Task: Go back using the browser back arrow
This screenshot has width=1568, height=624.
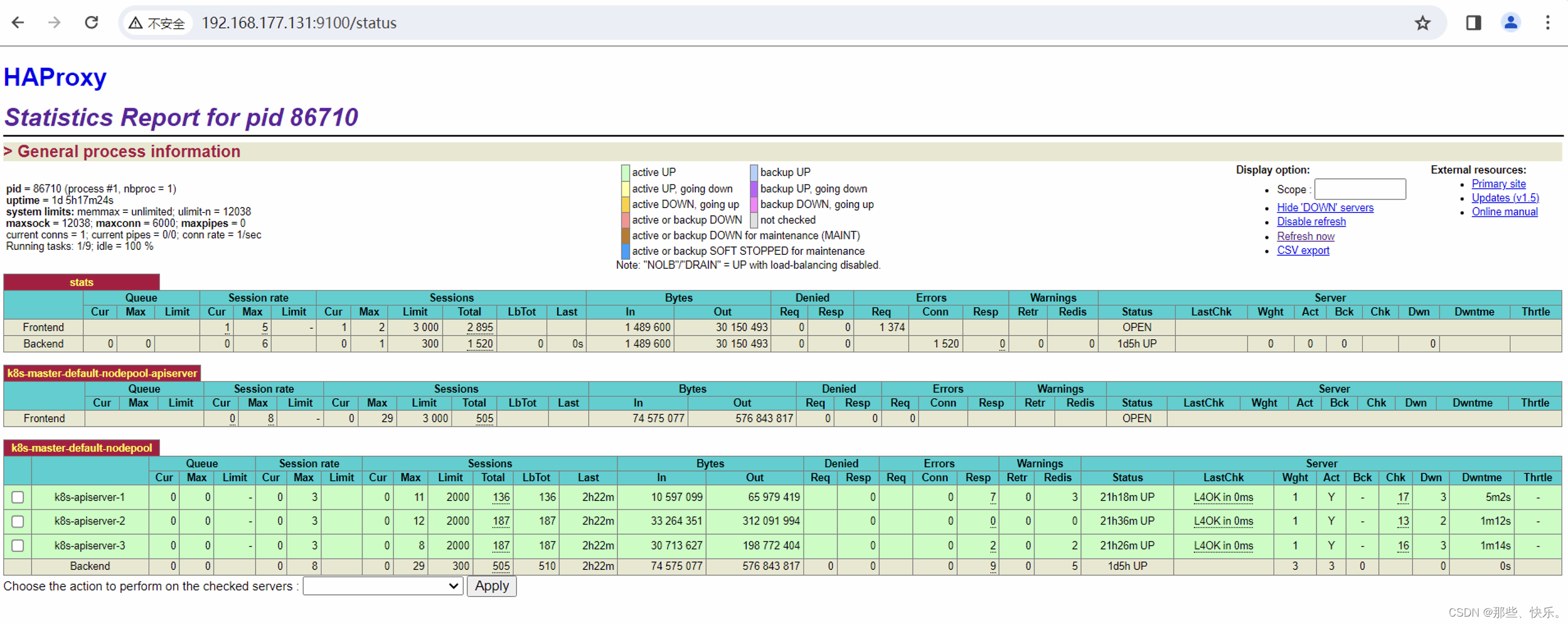Action: click(x=18, y=23)
